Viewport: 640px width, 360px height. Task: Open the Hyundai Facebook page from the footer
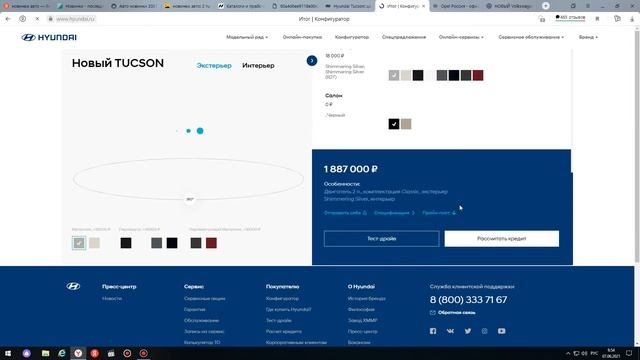tap(433, 331)
